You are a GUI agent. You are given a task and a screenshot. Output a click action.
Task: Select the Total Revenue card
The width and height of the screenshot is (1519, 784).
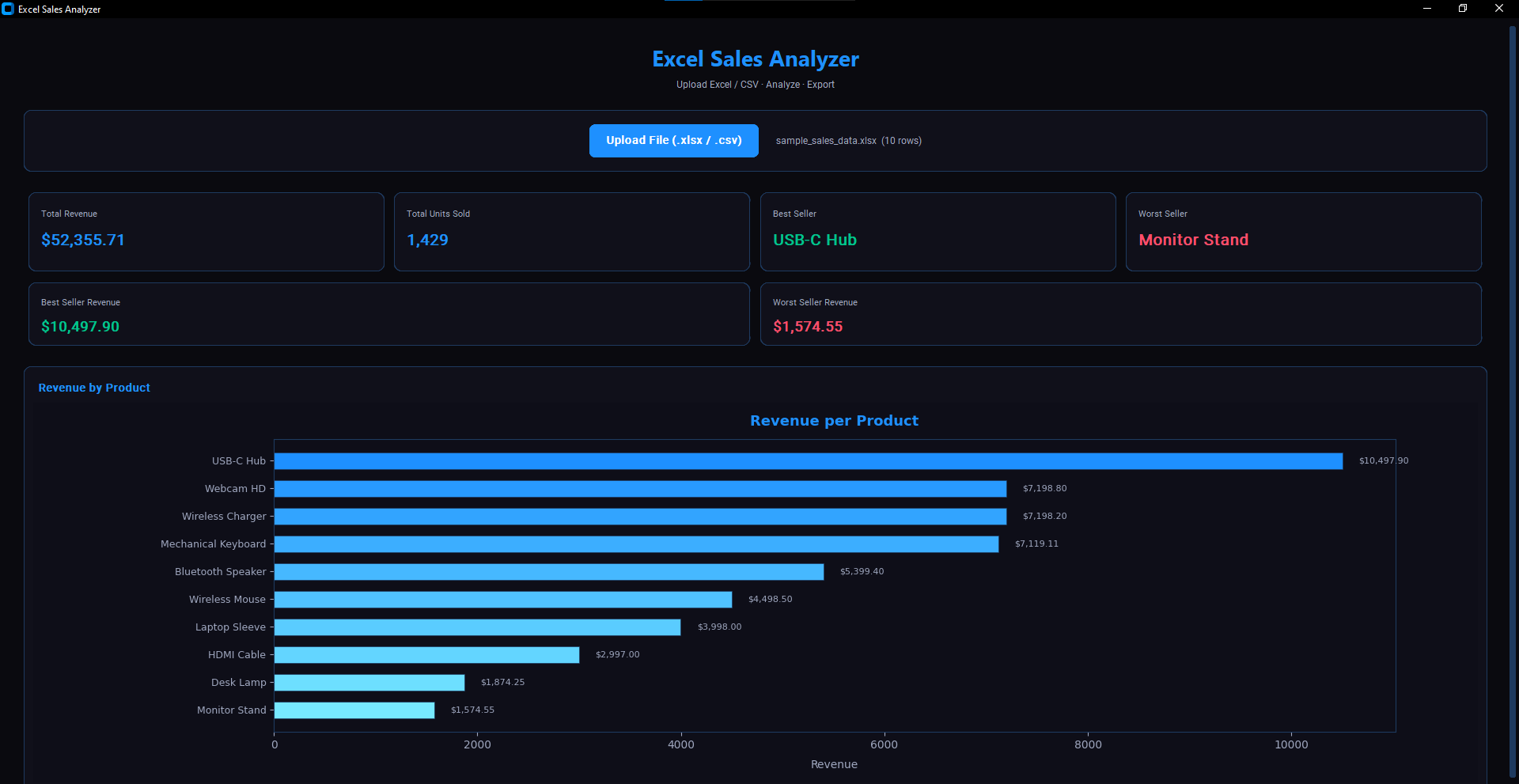(206, 232)
